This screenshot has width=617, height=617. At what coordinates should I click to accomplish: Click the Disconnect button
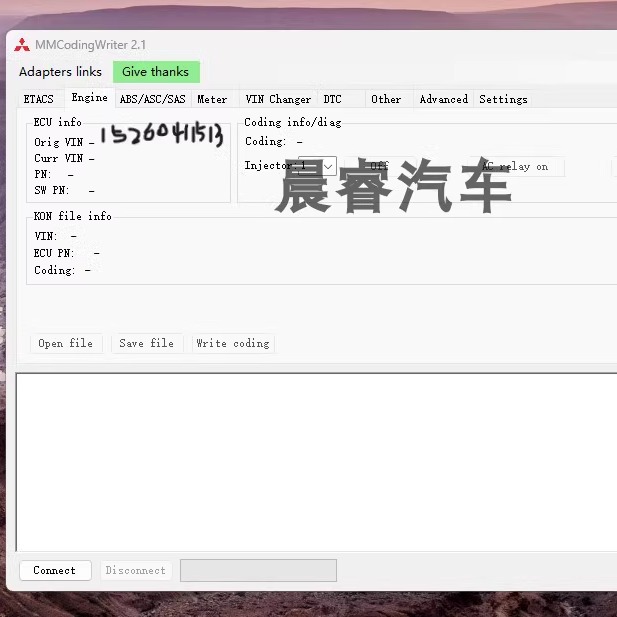[136, 570]
